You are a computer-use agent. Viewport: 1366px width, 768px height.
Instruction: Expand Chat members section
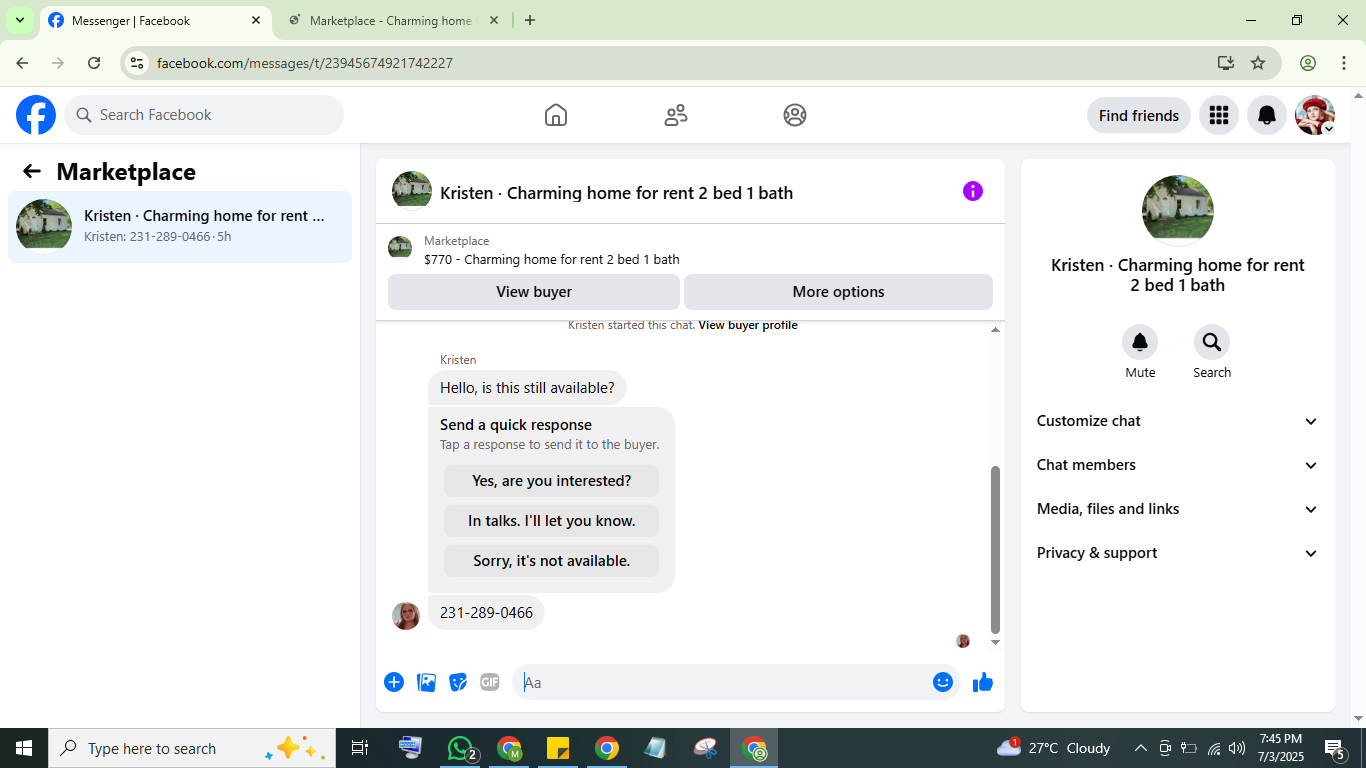[x=1178, y=465]
